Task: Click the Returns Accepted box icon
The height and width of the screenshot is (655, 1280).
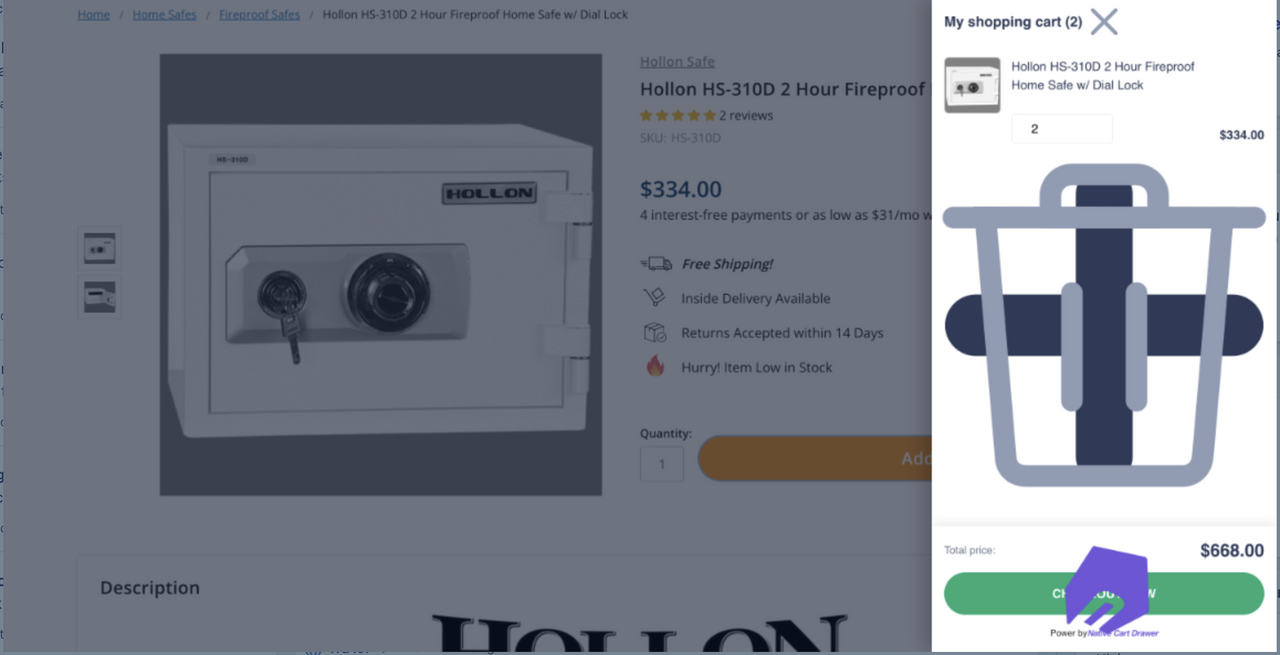Action: pos(655,333)
